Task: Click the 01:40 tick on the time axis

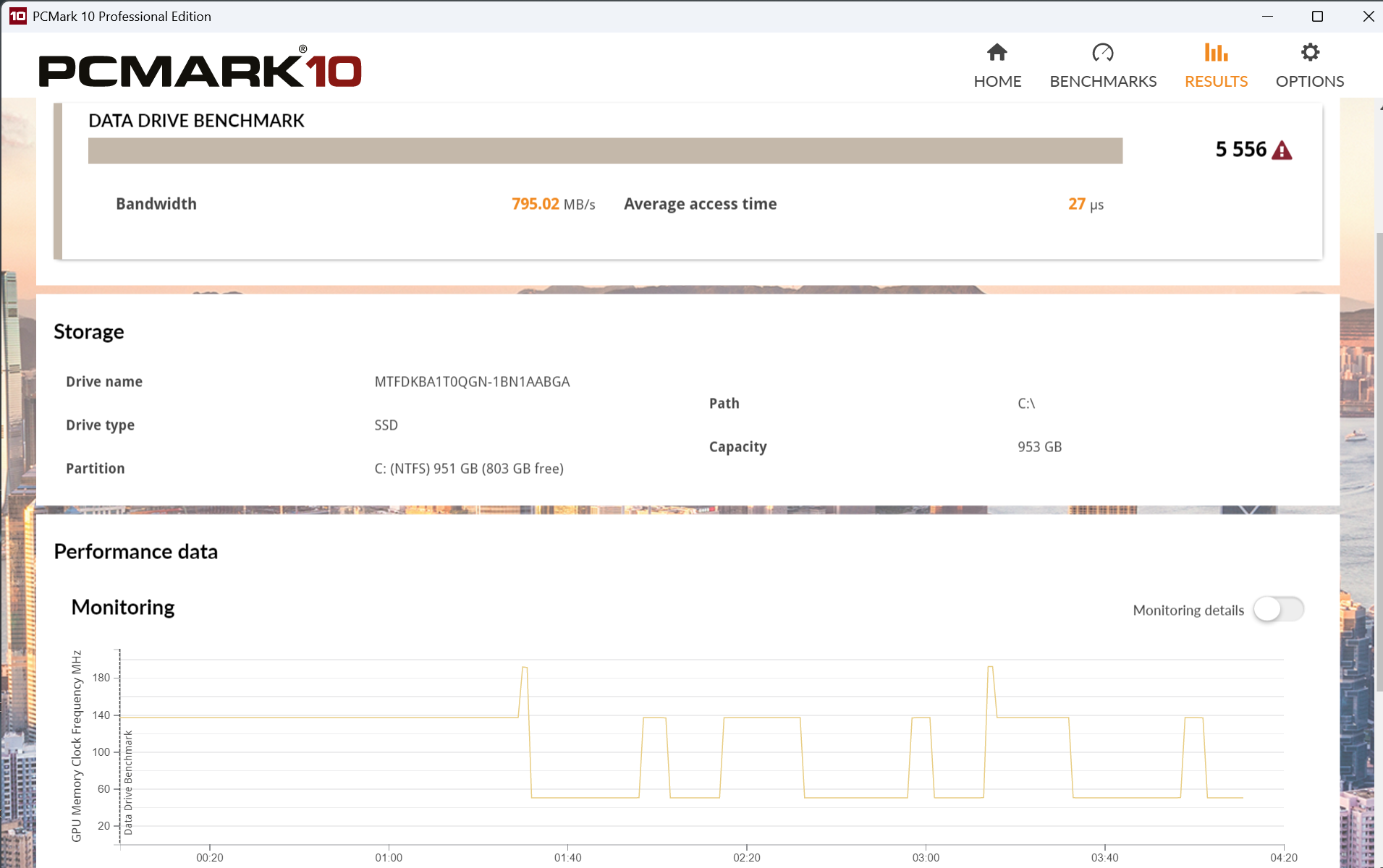Action: point(567,857)
